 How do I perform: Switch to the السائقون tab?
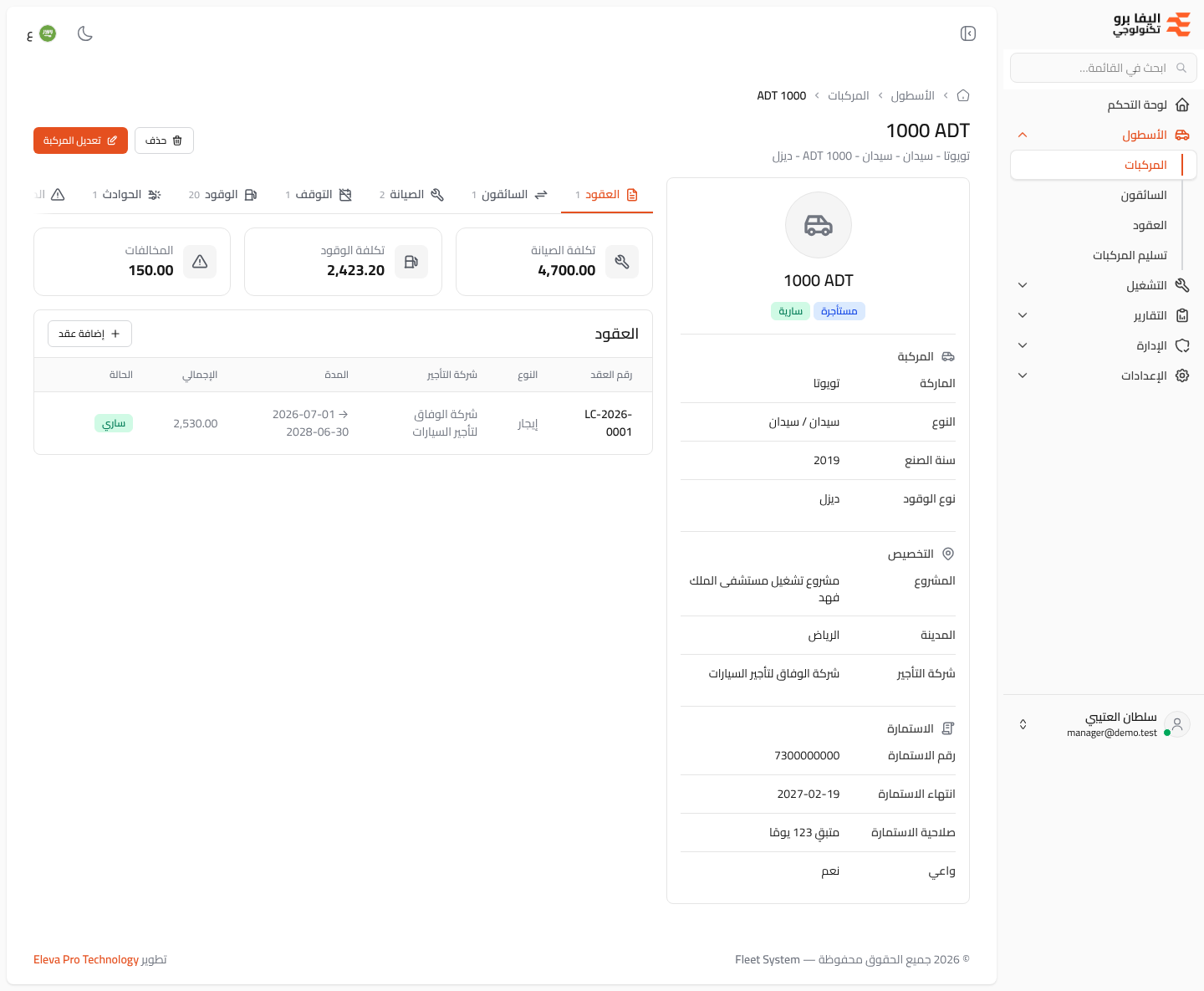[x=509, y=194]
